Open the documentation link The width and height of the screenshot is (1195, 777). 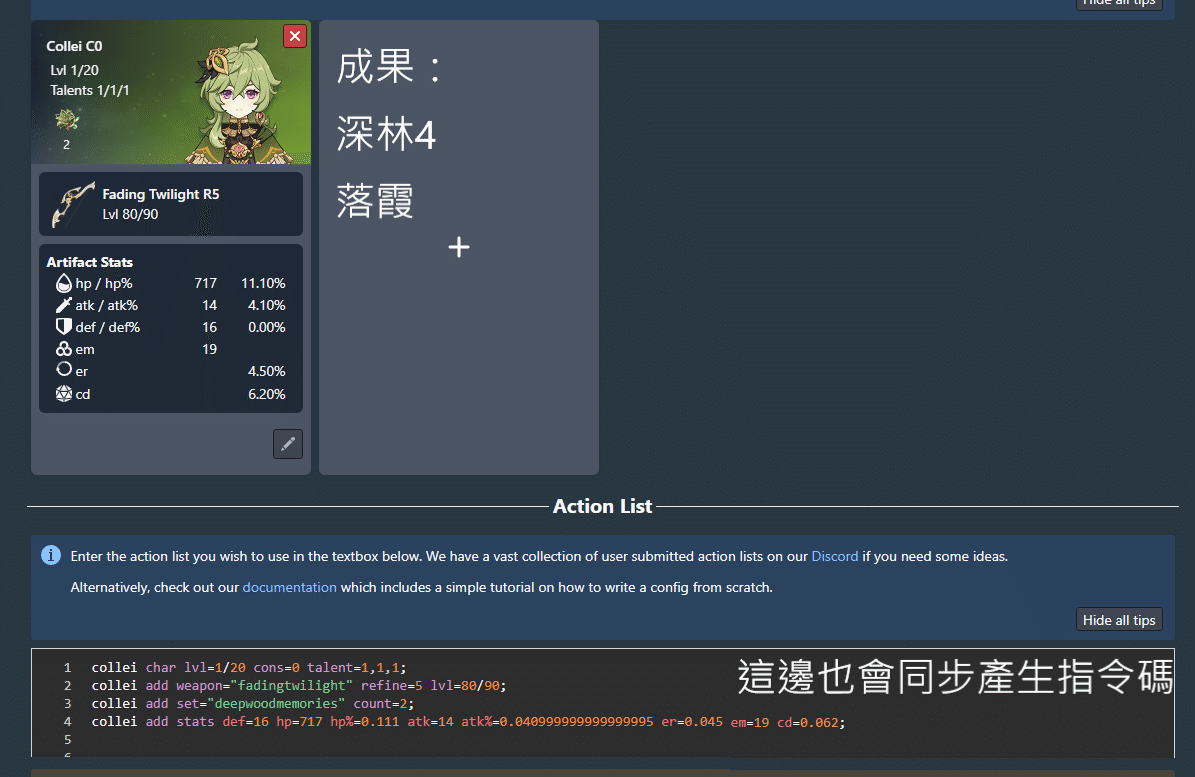289,587
